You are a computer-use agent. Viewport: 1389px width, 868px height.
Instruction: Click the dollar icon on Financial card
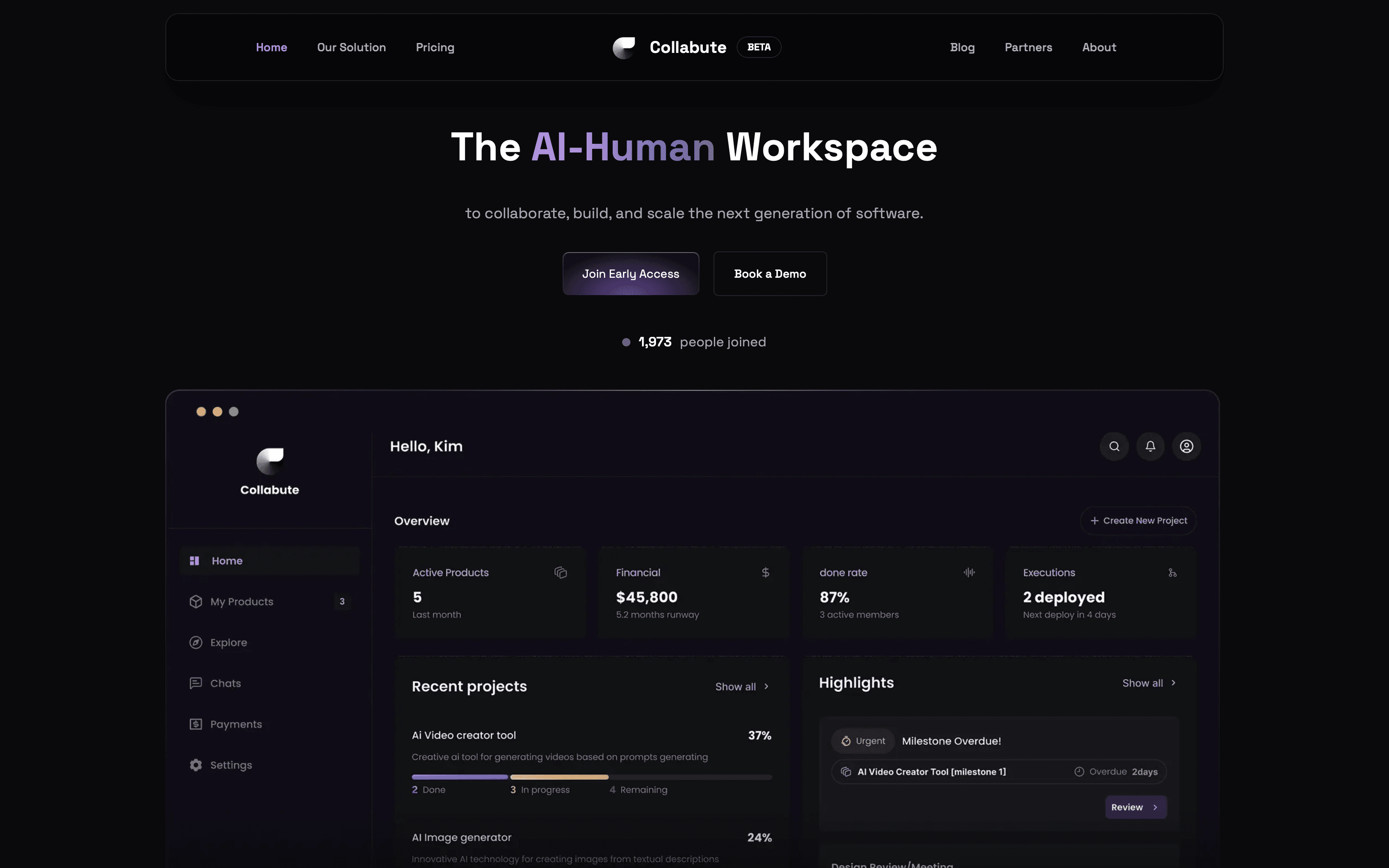click(x=765, y=572)
